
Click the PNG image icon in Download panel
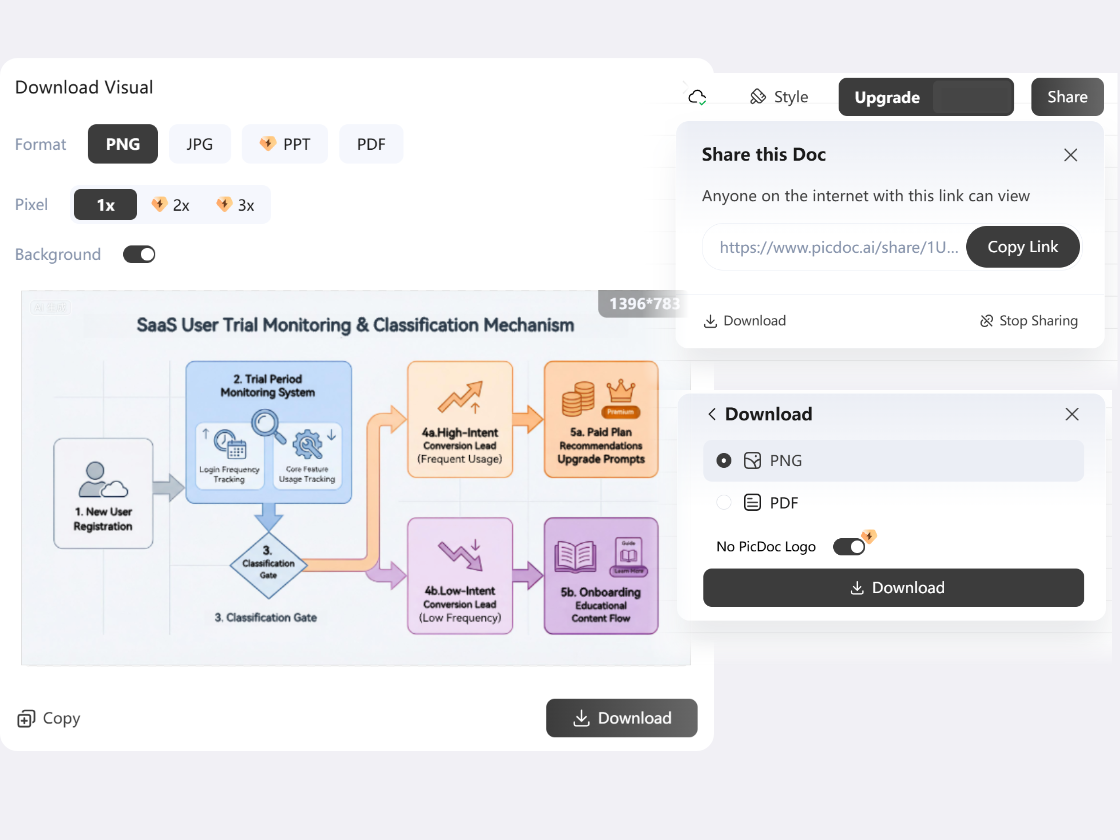point(753,460)
